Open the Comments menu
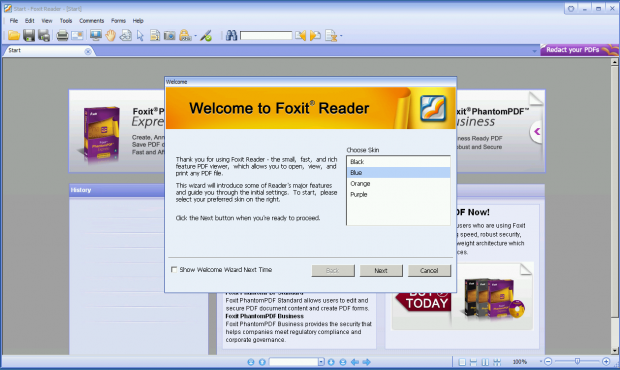 [x=92, y=21]
